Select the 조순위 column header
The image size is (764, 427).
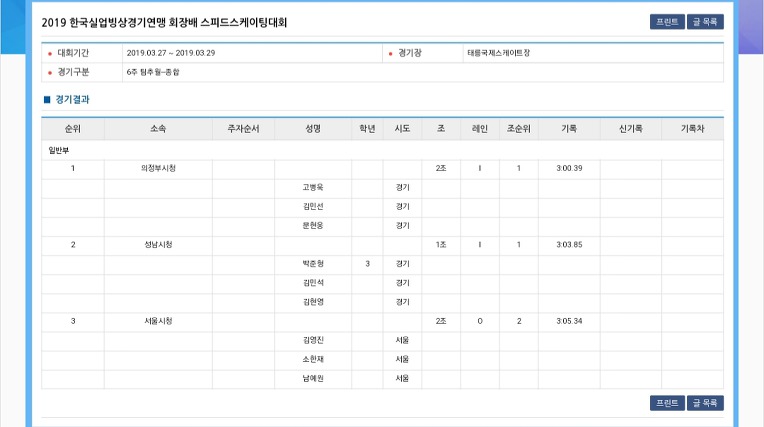(518, 129)
